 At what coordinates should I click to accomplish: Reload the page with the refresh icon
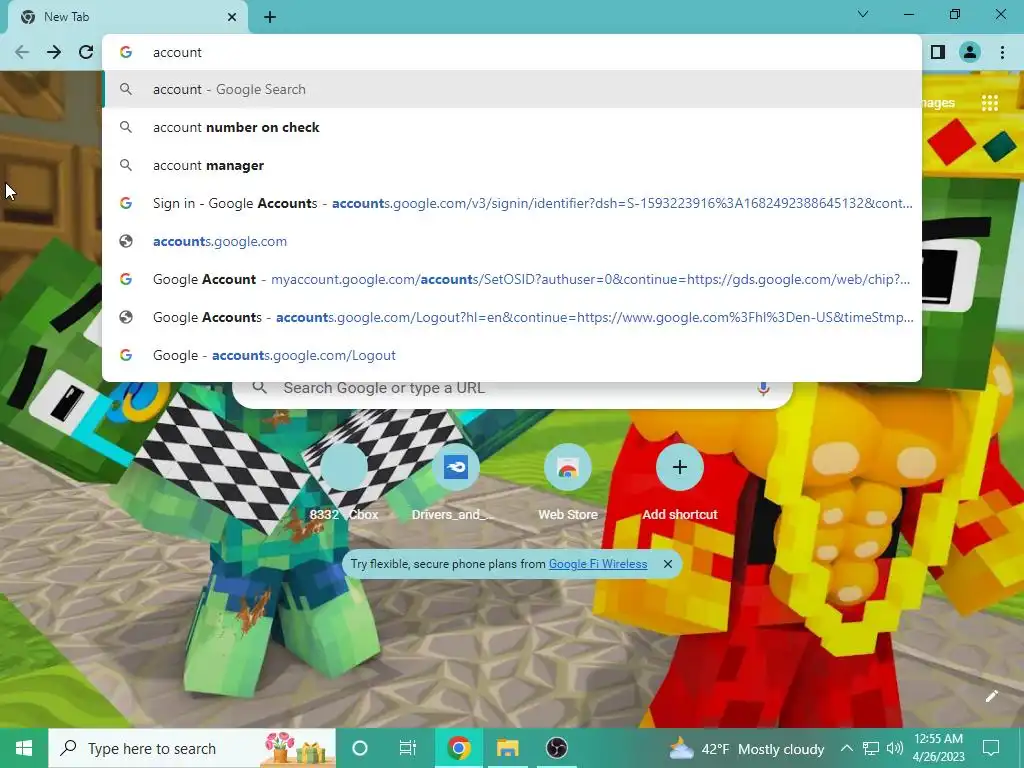(86, 52)
